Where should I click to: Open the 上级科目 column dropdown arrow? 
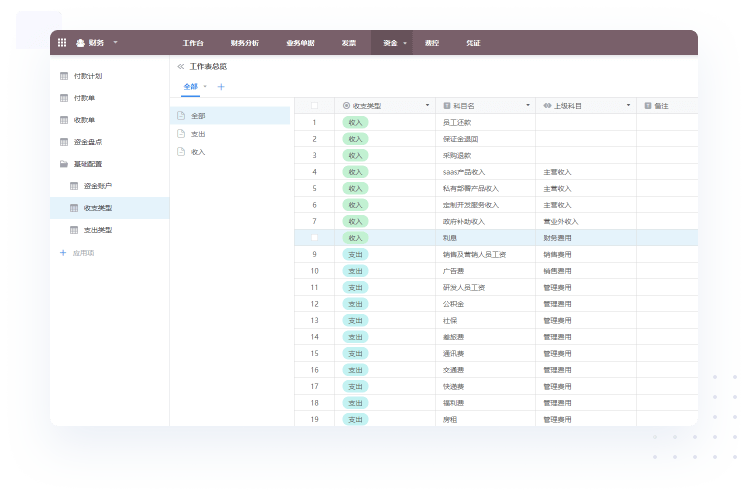(x=628, y=105)
